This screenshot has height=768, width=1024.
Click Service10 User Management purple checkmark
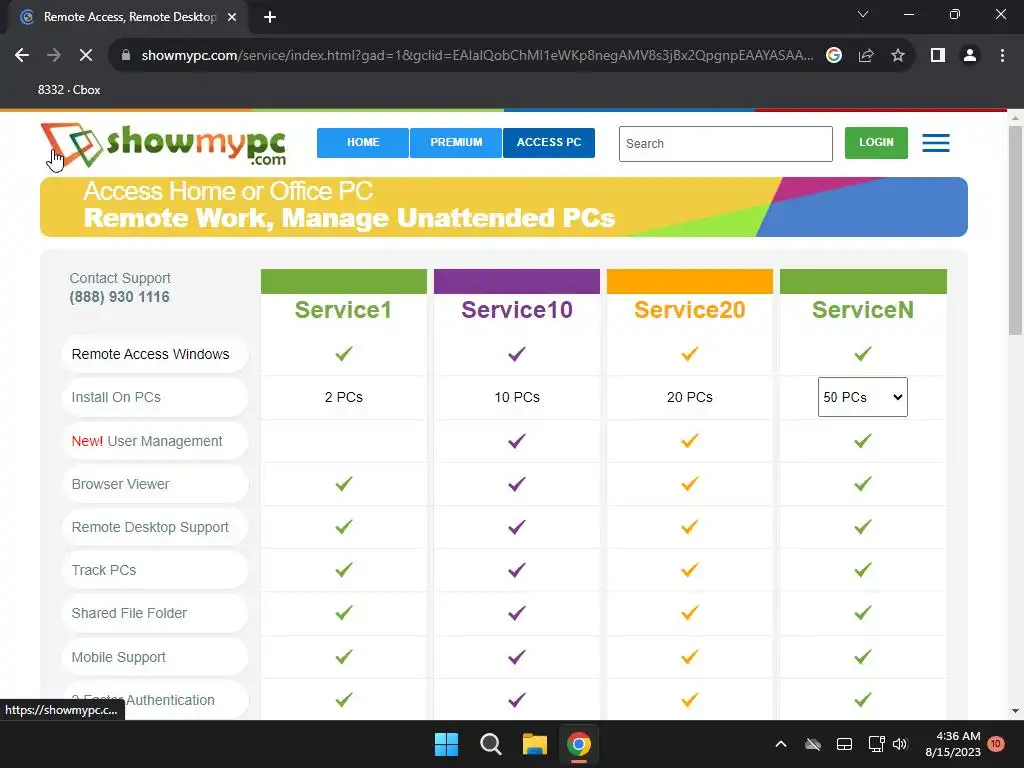coord(517,441)
